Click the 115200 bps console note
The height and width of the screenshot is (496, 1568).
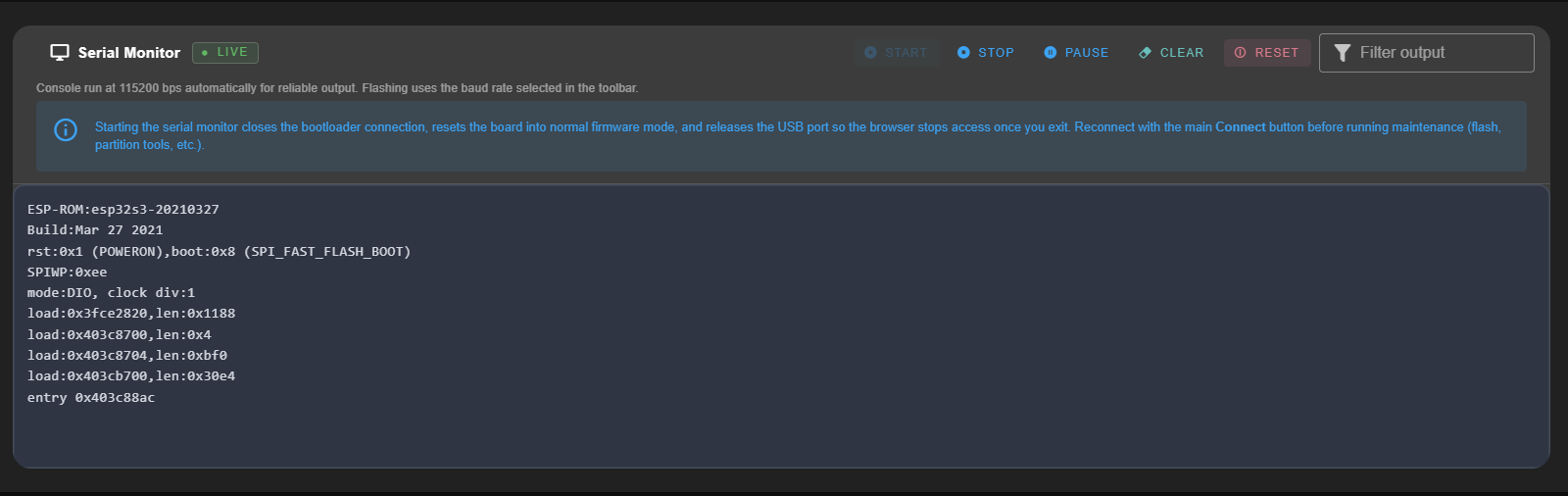[337, 88]
